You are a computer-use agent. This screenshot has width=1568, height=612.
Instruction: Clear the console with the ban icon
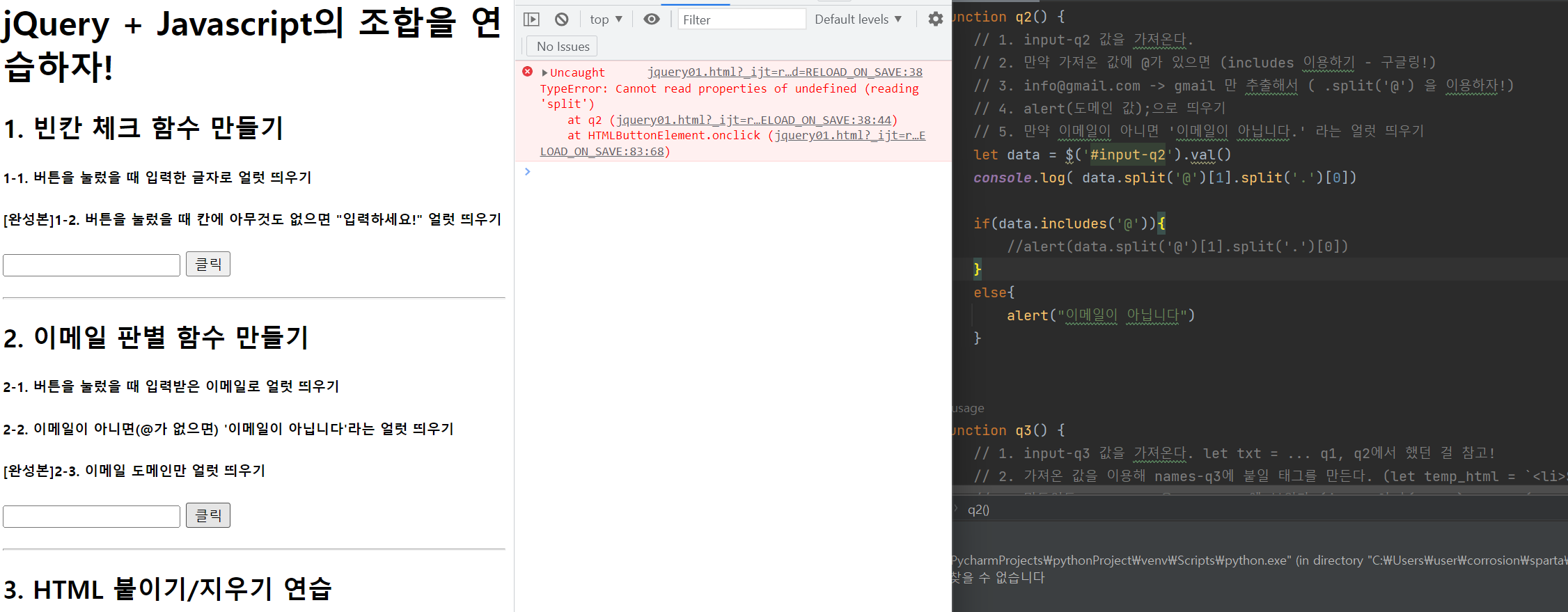562,19
